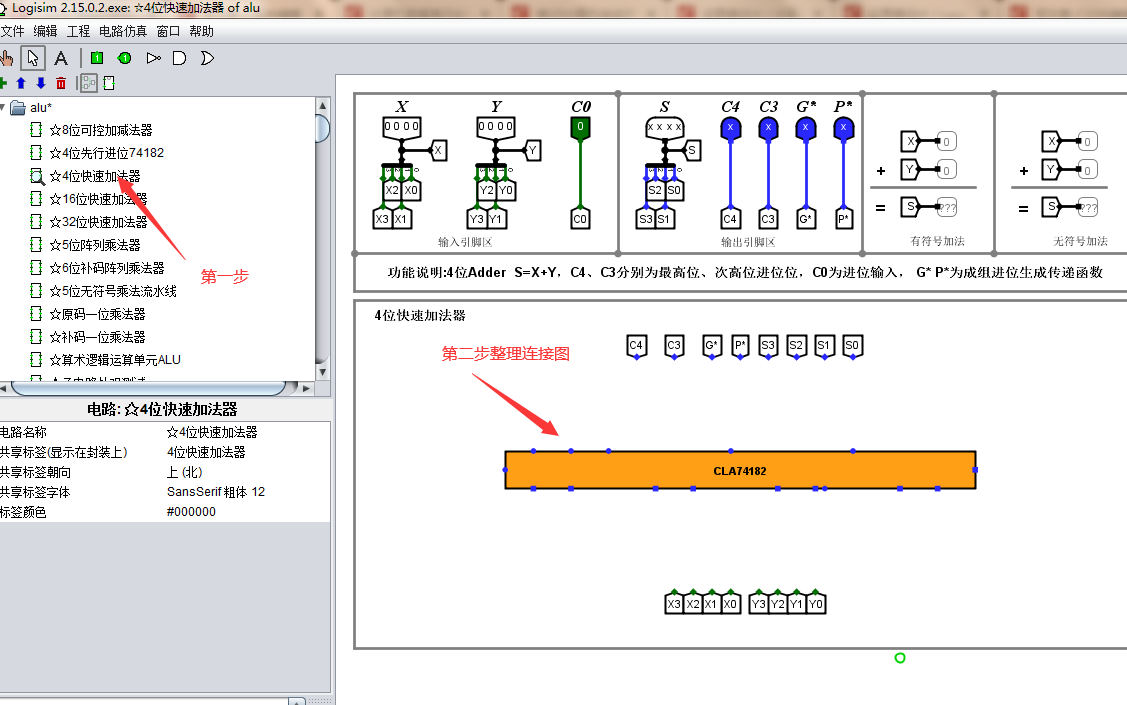Image resolution: width=1127 pixels, height=705 pixels.
Task: Click tree vertical scrollbar thumb
Action: (323, 128)
